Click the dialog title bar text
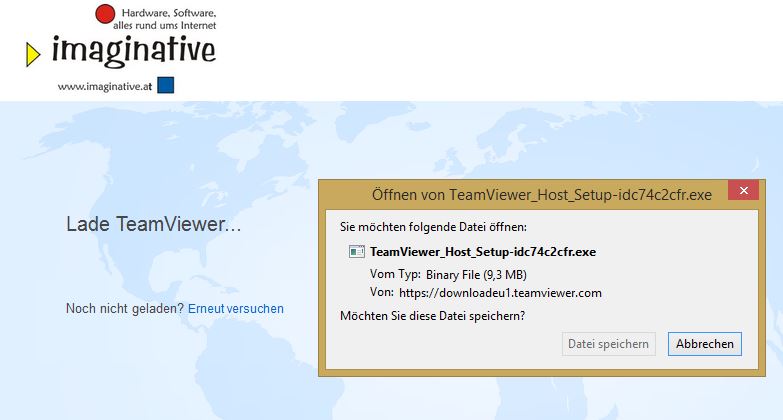Image resolution: width=783 pixels, height=420 pixels. 542,195
